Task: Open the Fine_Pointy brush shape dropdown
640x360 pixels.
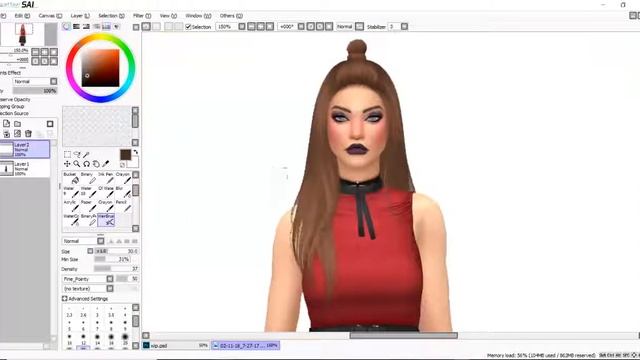Action: (110, 279)
